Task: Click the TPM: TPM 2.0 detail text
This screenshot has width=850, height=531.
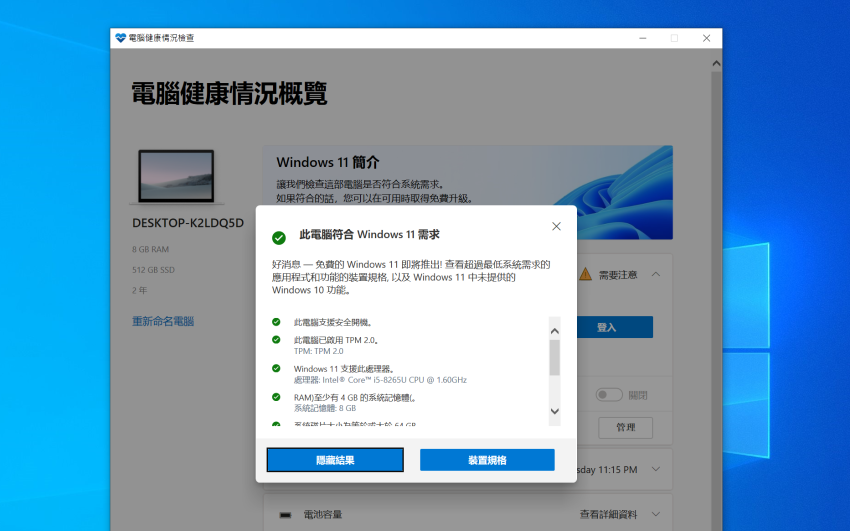Action: [318, 351]
